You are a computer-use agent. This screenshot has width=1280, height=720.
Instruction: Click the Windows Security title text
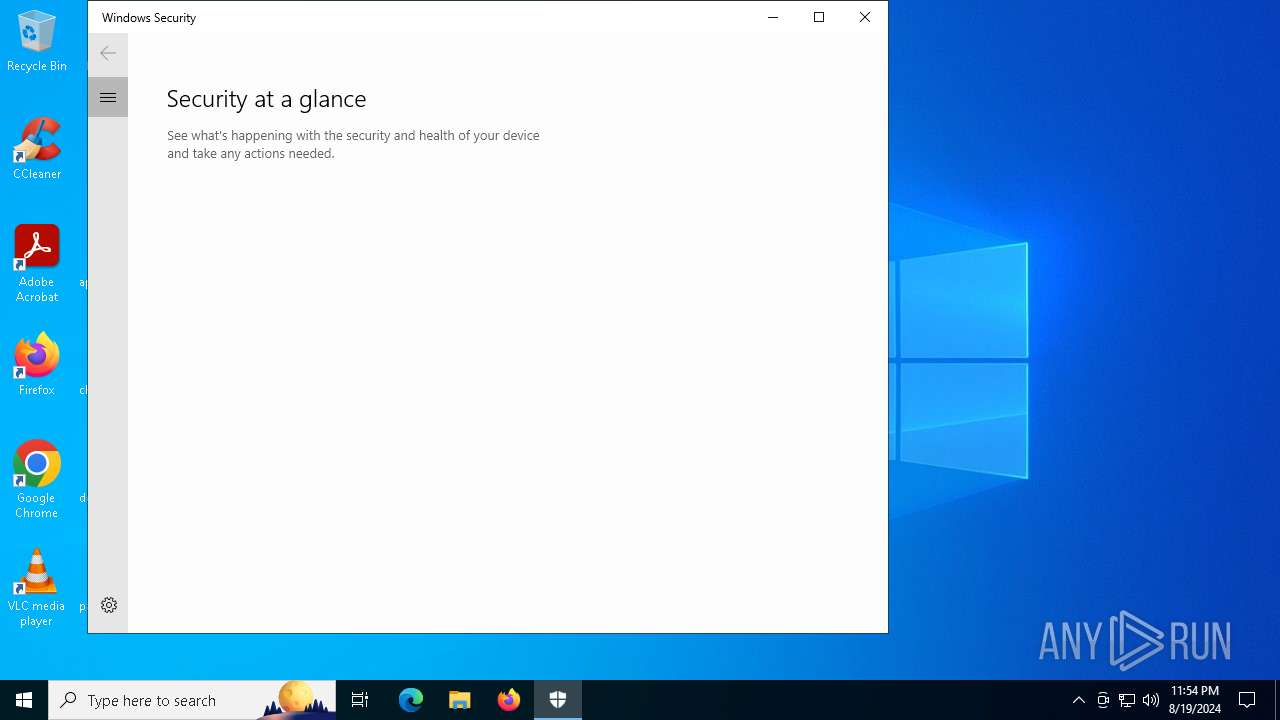pyautogui.click(x=149, y=17)
